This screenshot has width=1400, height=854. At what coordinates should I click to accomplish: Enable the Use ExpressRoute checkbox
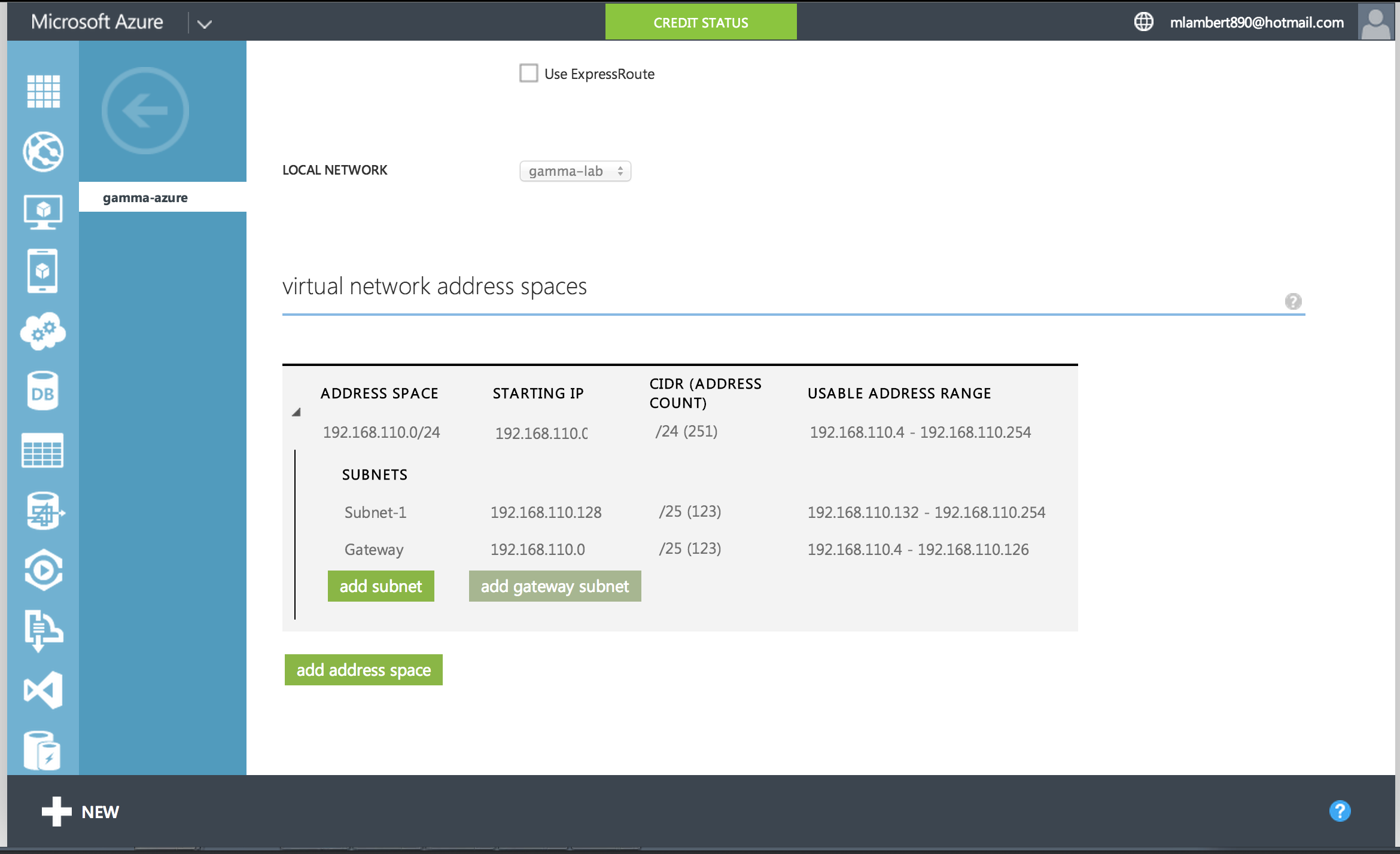pyautogui.click(x=528, y=73)
